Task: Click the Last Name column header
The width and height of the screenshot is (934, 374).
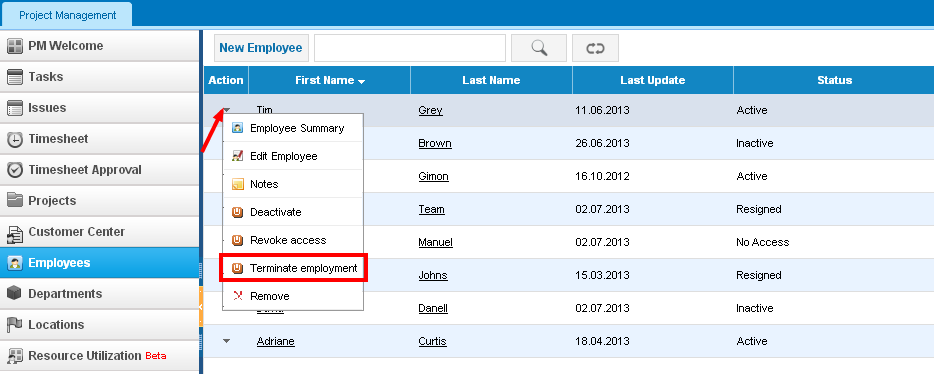Action: pos(491,80)
